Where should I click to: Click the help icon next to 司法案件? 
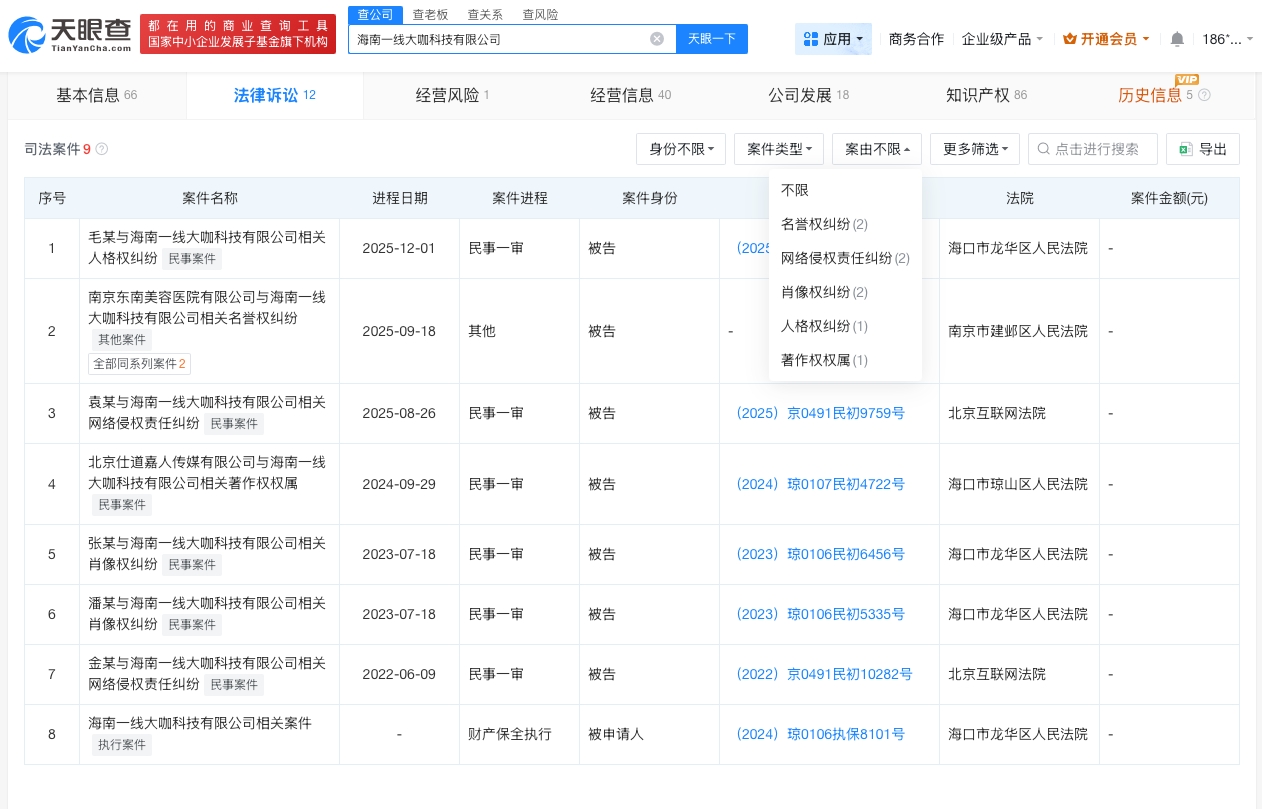(101, 149)
